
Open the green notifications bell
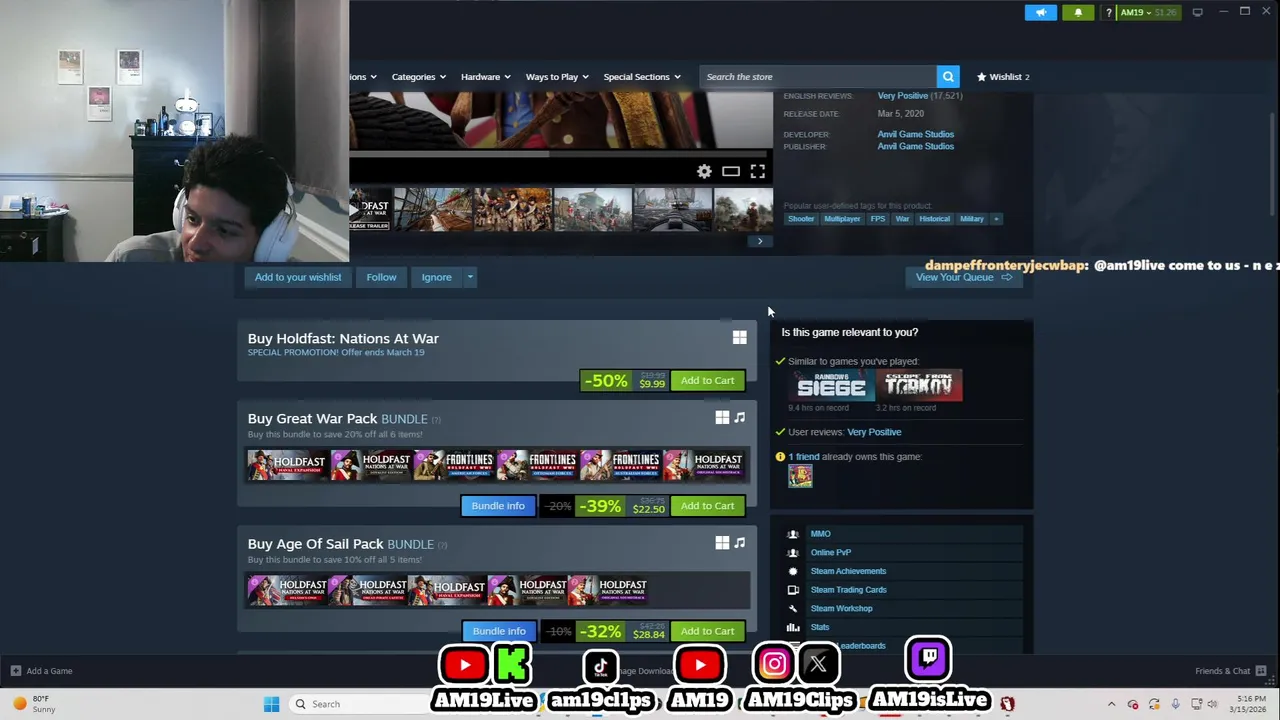[1078, 12]
